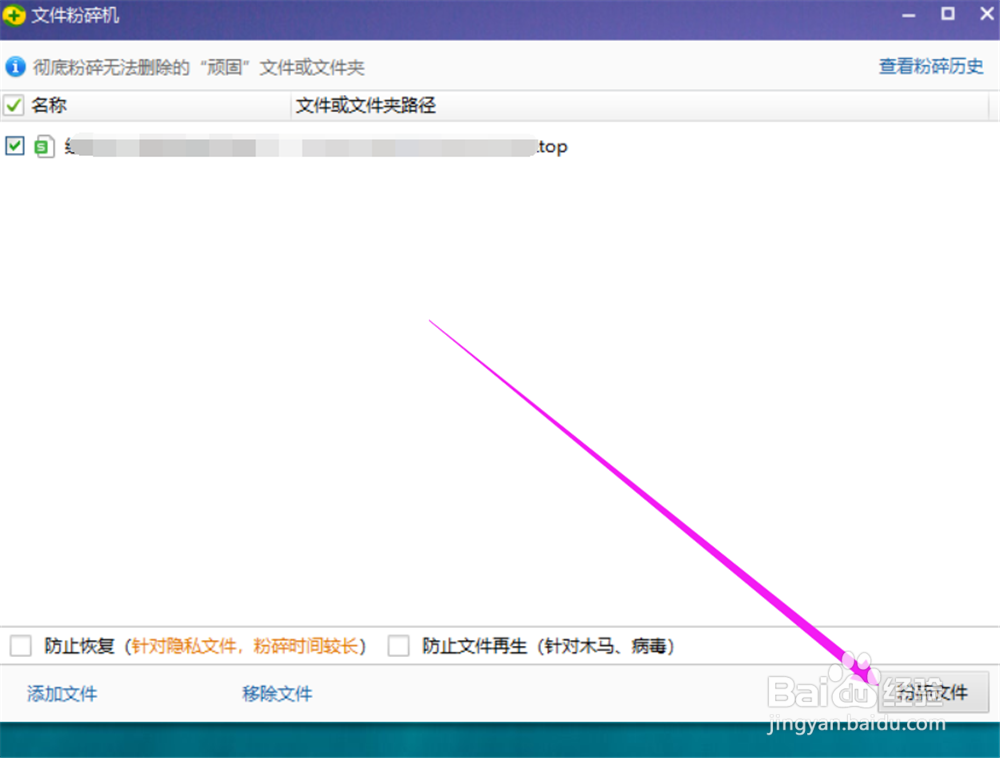Open the 查看粉碎历史 link

coord(931,66)
